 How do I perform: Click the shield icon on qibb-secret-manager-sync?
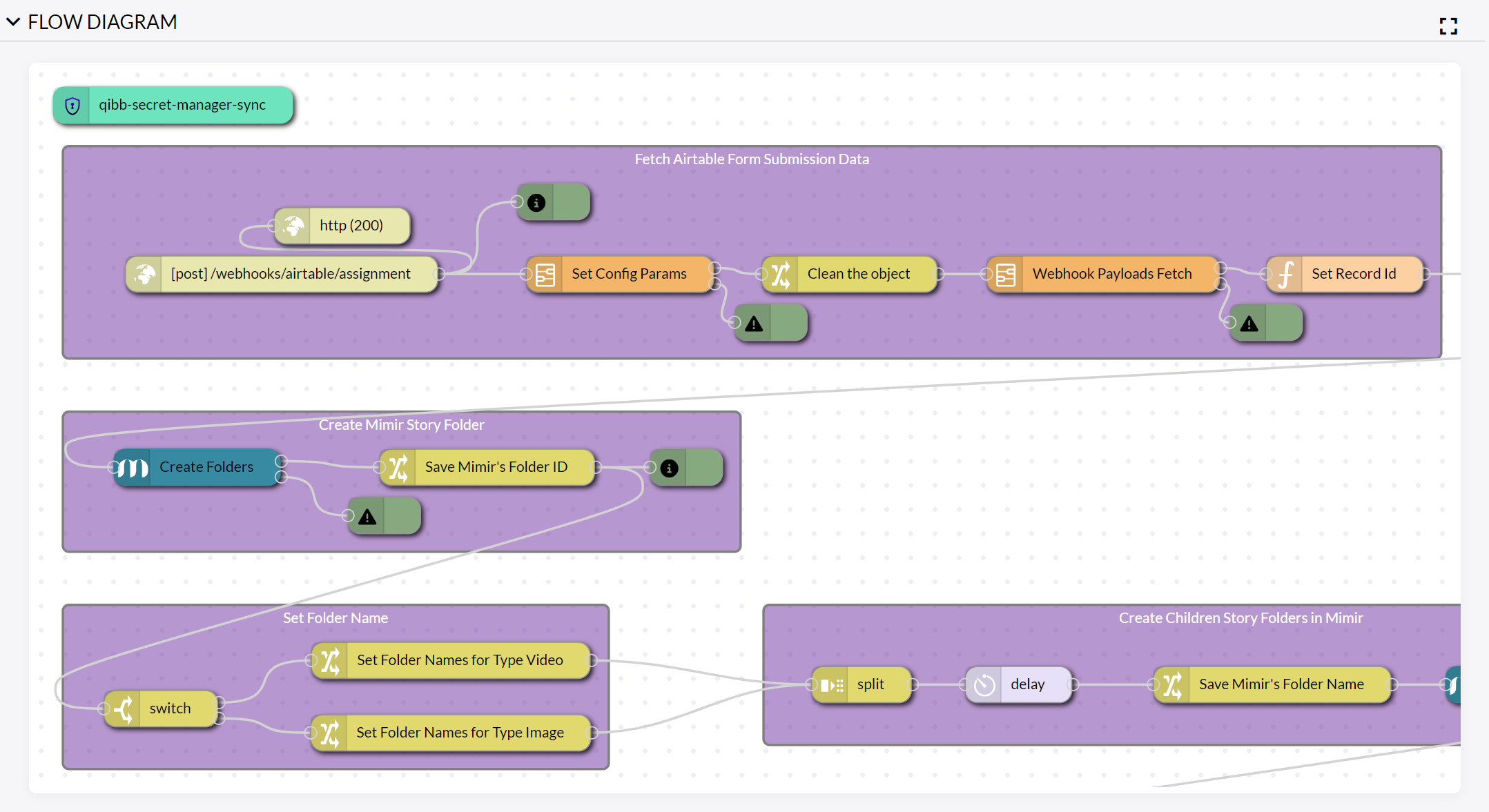pos(72,106)
